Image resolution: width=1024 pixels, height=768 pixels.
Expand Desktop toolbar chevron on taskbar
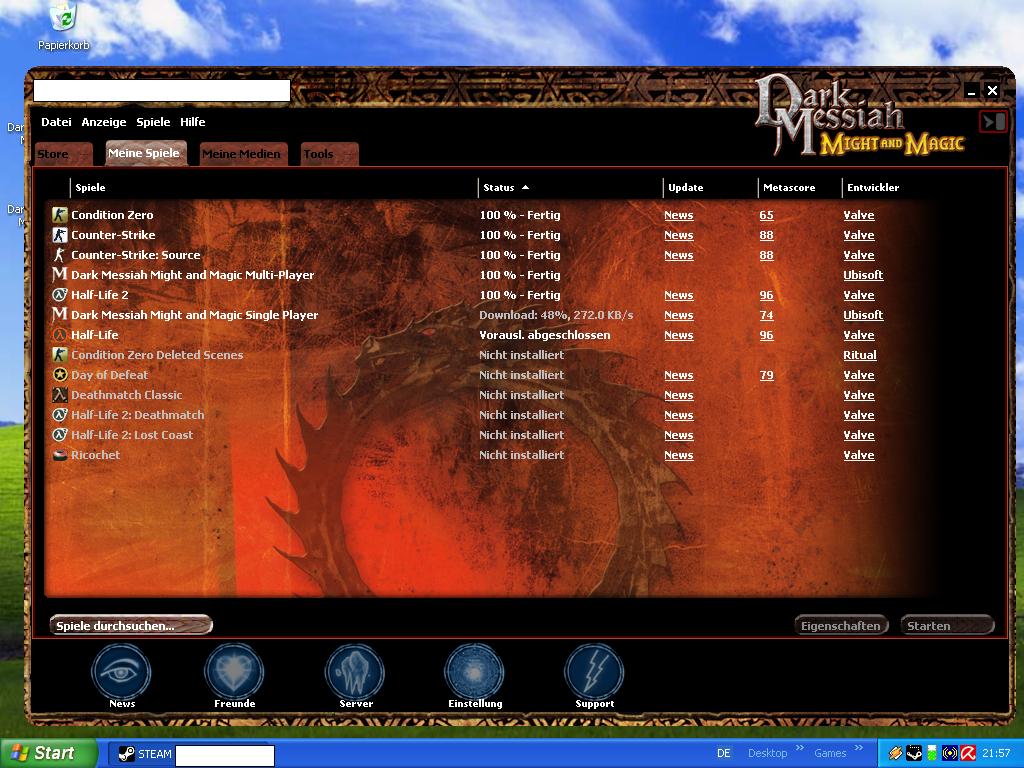pyautogui.click(x=799, y=748)
